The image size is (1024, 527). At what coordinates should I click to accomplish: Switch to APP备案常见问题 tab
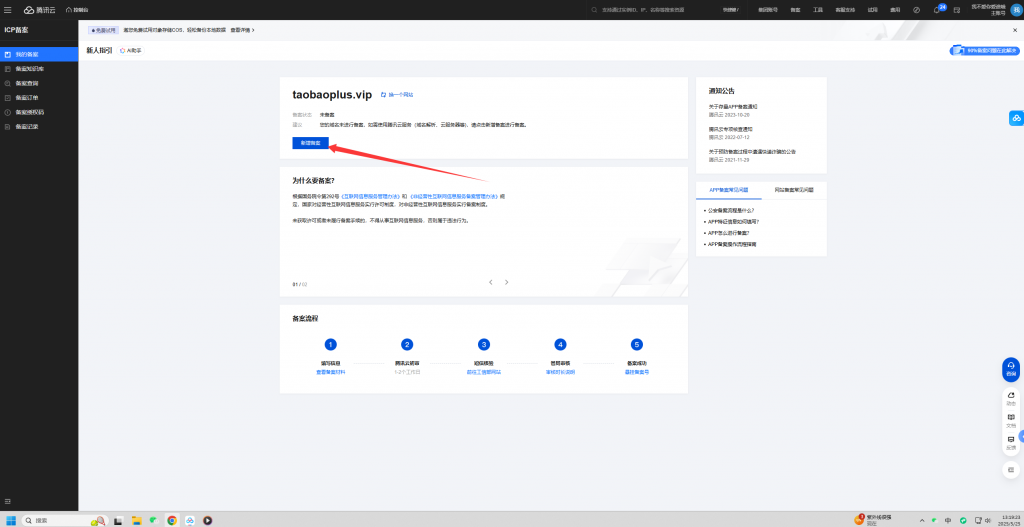[x=729, y=190]
